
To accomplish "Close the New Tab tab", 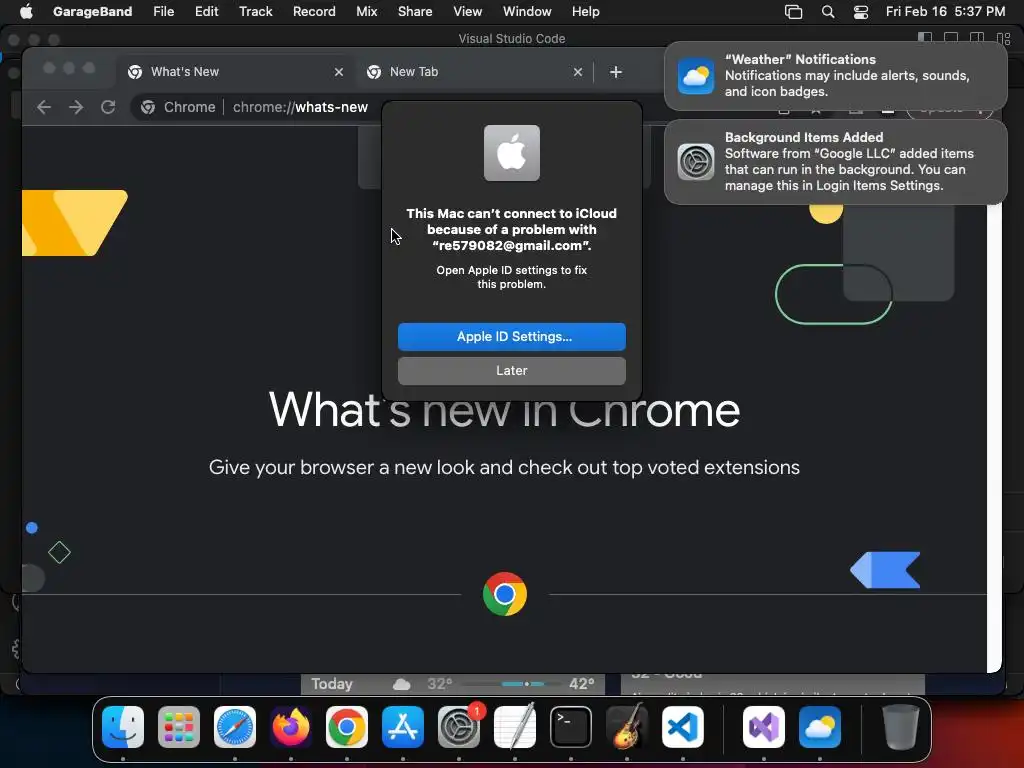I will [577, 72].
